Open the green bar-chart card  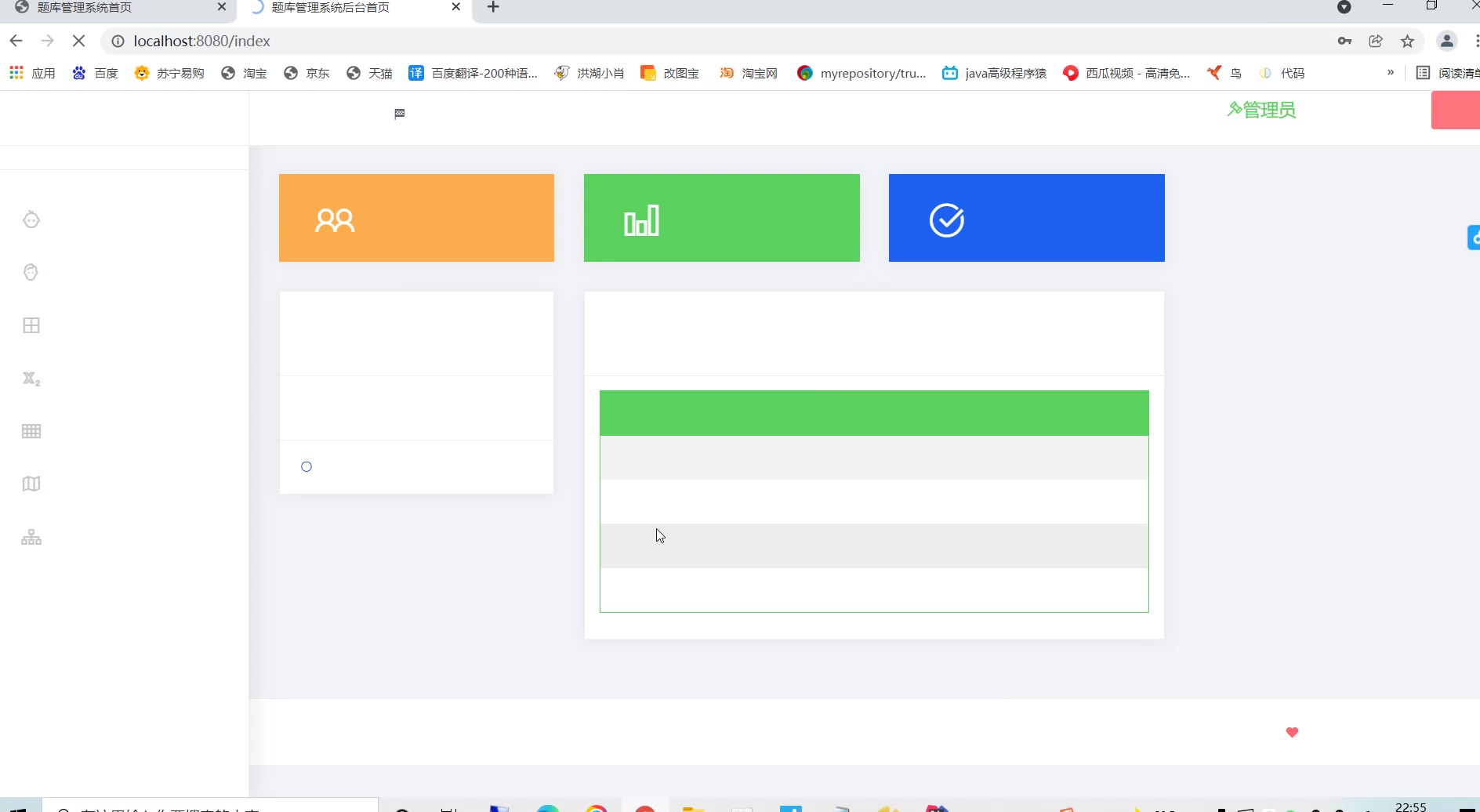pos(722,218)
